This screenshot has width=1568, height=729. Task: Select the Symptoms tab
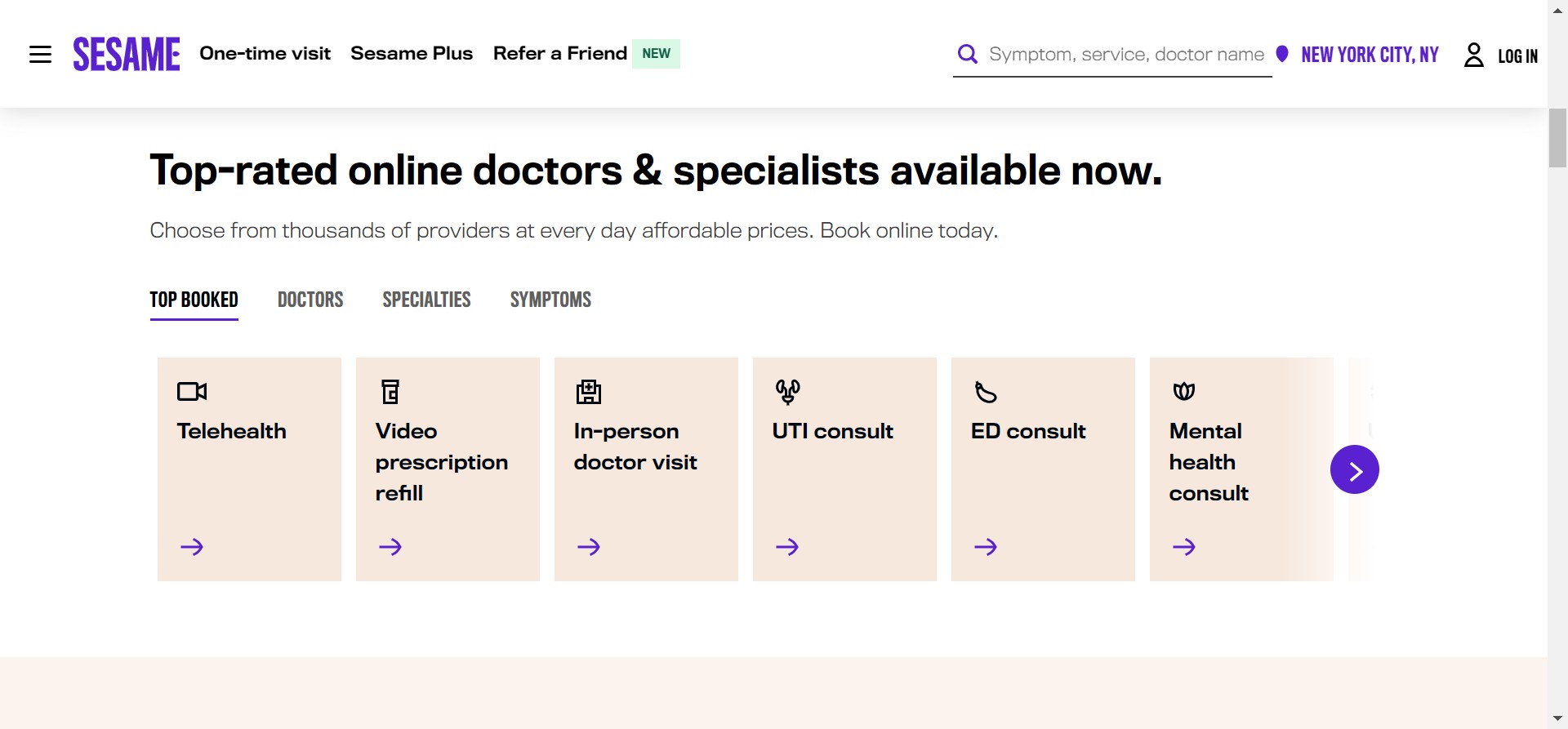click(x=550, y=300)
